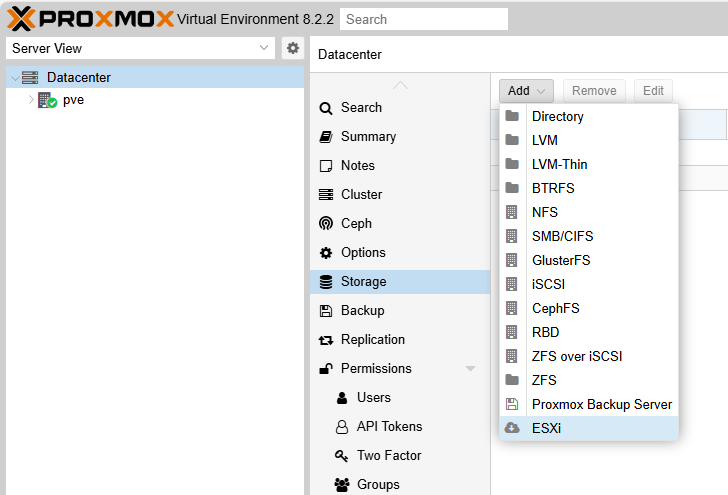Screen dimensions: 728x495
Task: Open the Replication section
Action: tap(400, 339)
